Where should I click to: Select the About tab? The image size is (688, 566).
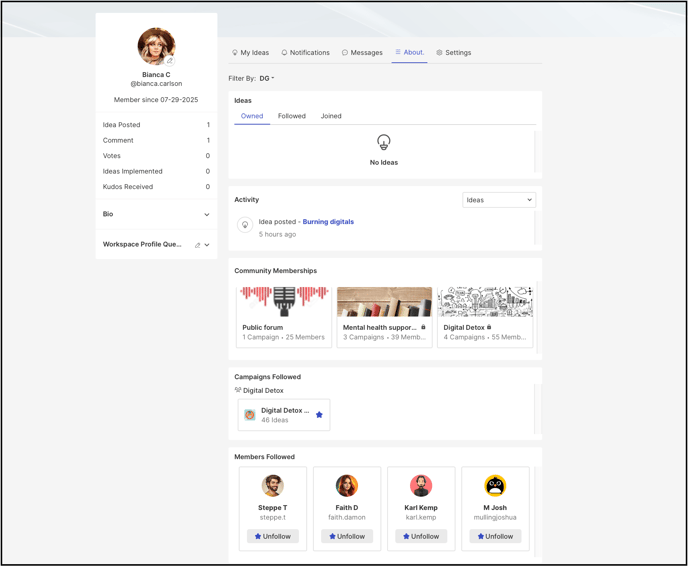409,52
